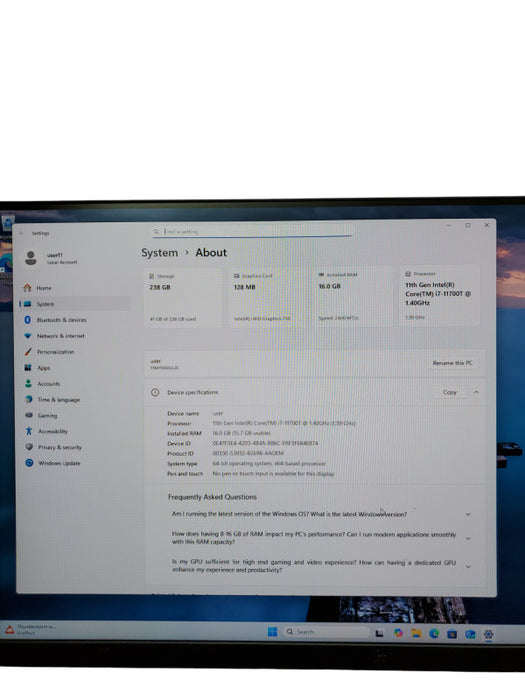Open the Storage 238 GB card

[183, 298]
